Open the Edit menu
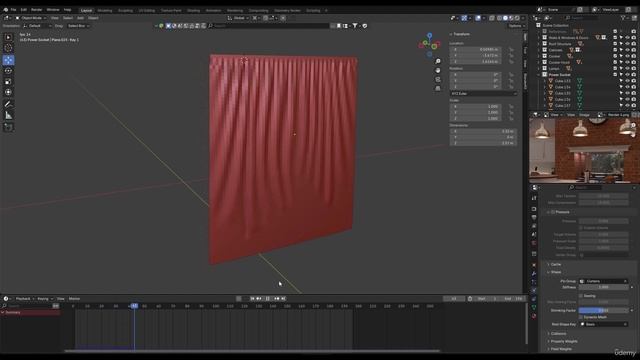Screen dimensions: 640x360 24,10
